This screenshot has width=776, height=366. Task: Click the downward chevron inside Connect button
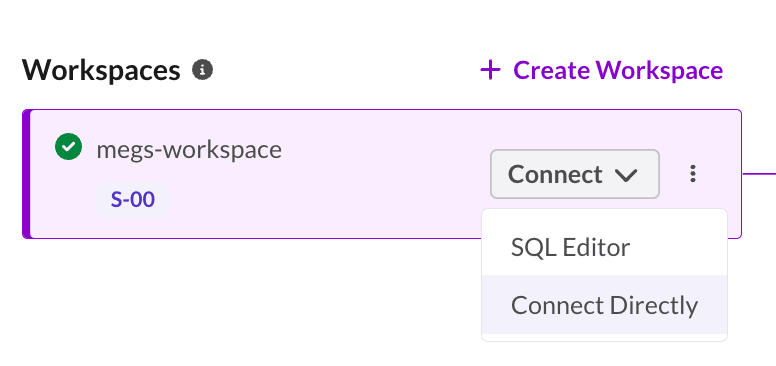click(626, 175)
